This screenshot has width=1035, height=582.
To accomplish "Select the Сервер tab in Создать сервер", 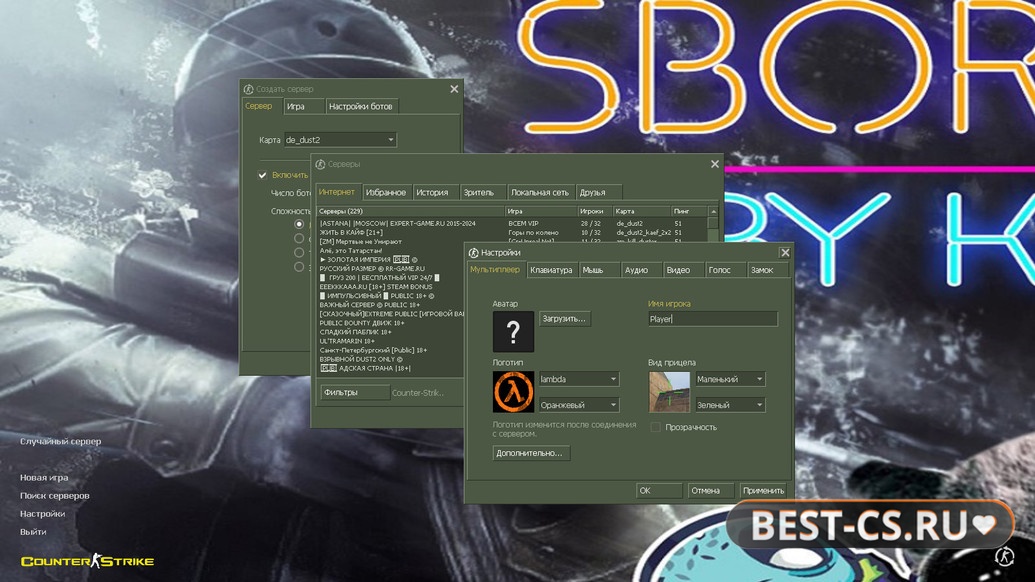I will coord(261,106).
